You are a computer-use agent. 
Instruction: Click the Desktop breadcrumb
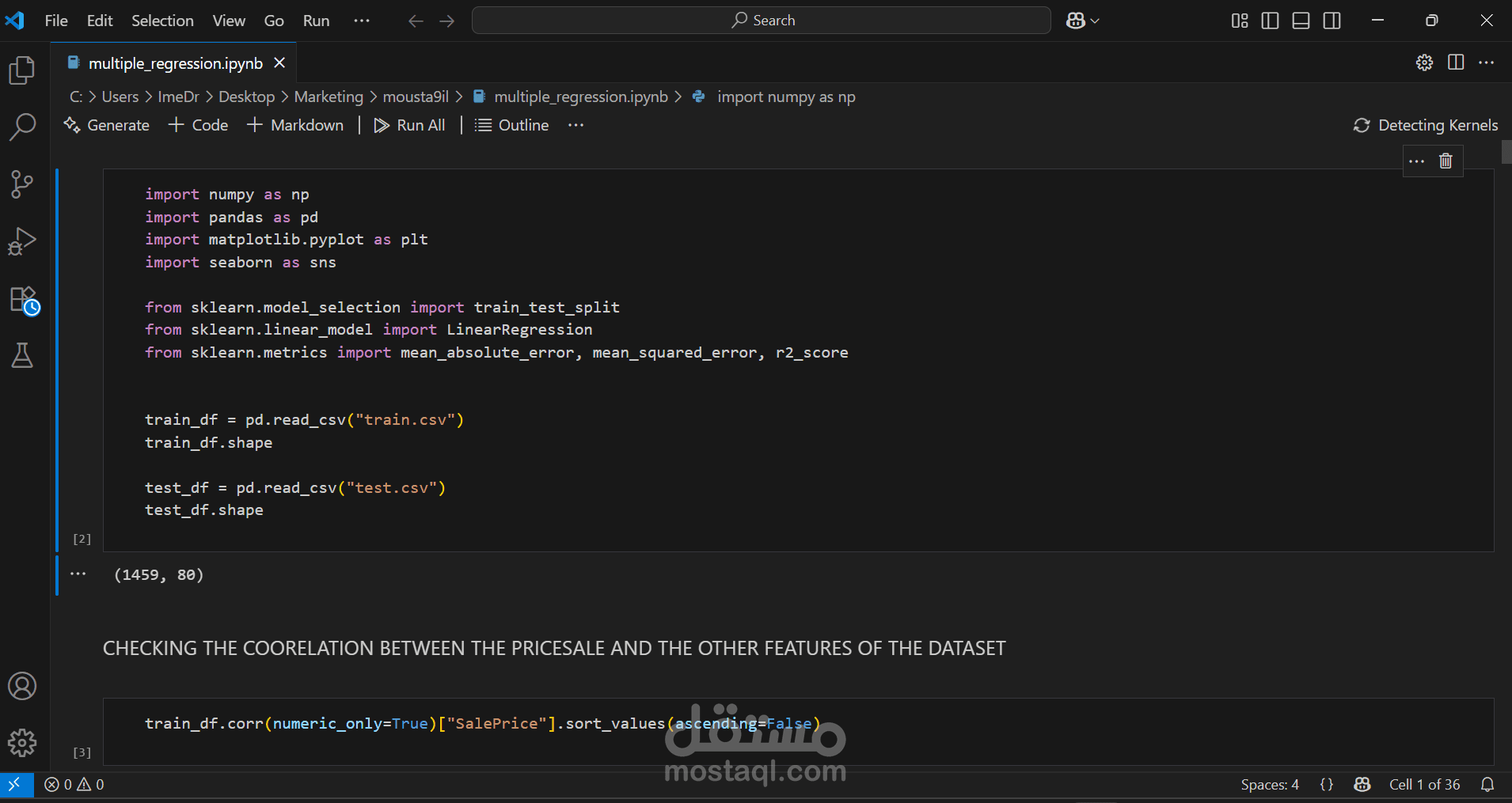click(246, 97)
